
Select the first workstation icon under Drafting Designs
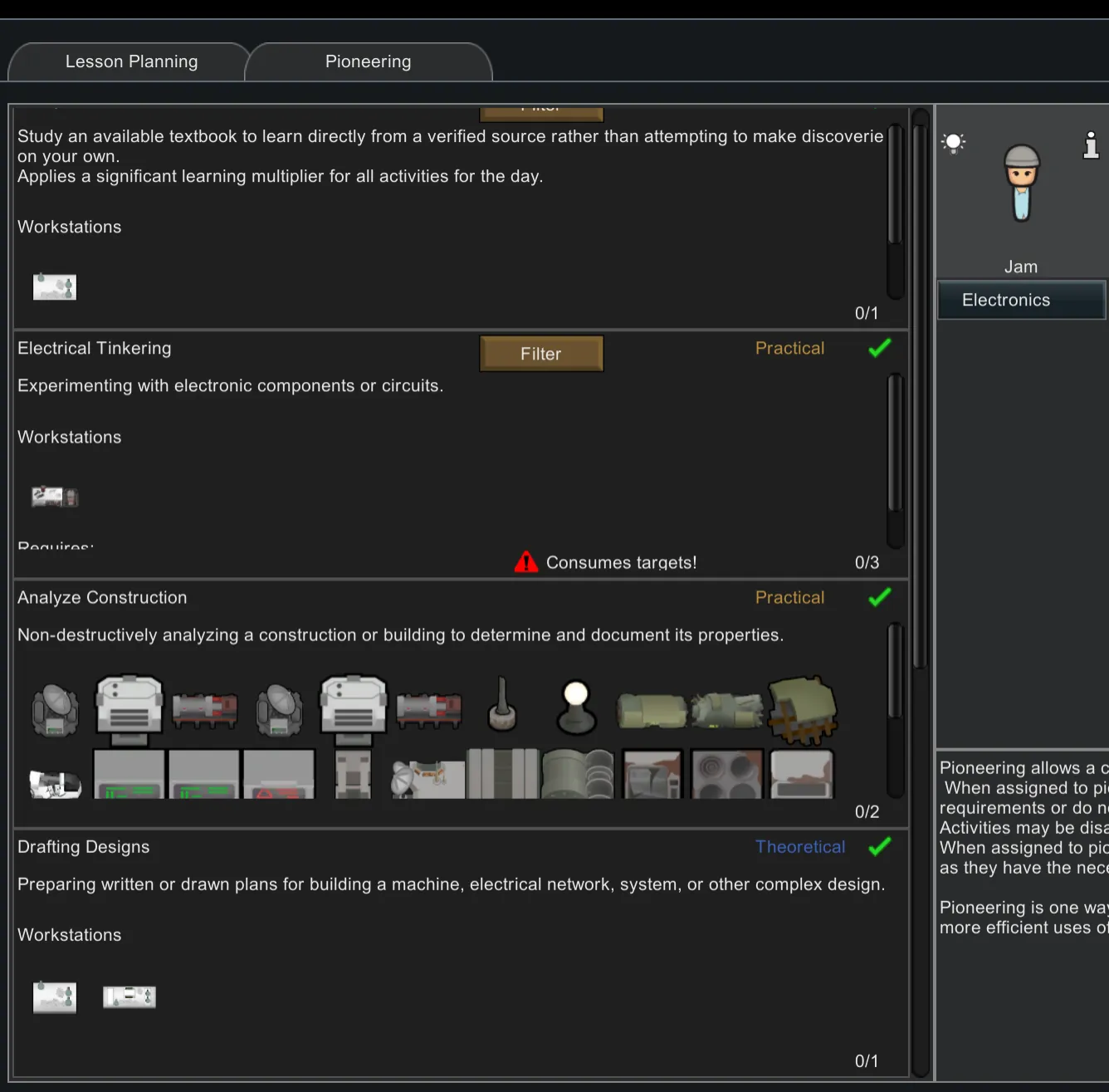pyautogui.click(x=55, y=997)
